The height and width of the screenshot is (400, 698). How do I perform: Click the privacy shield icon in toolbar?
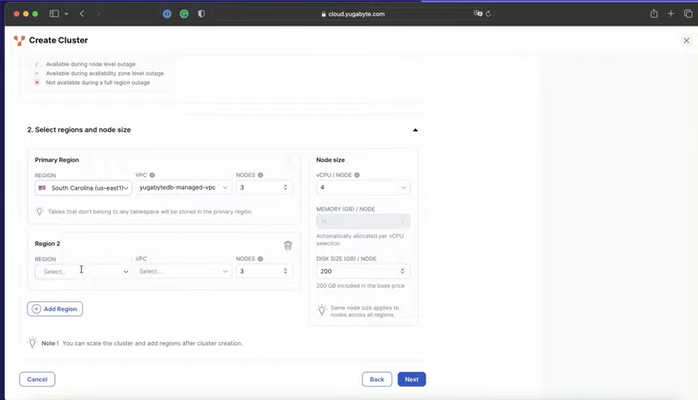201,14
